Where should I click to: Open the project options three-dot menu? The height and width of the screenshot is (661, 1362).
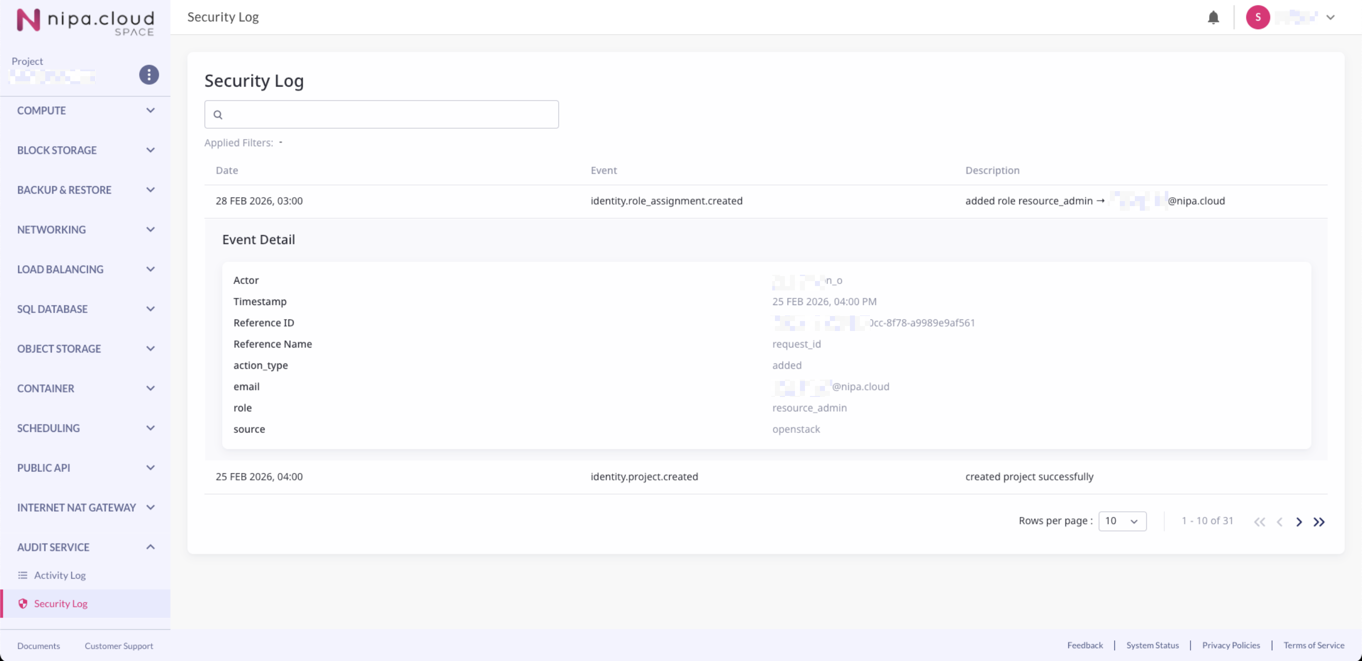[149, 75]
